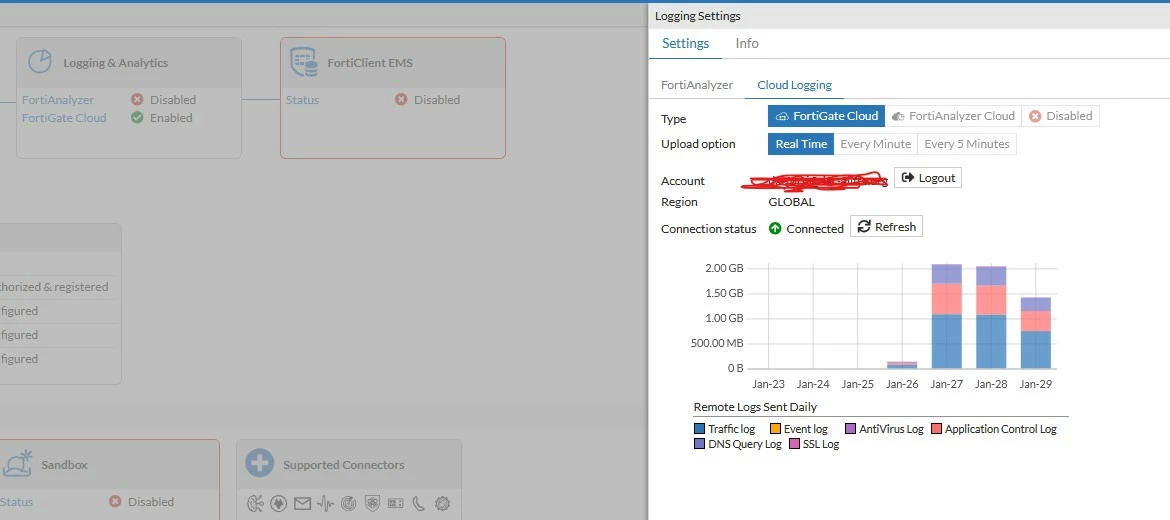The height and width of the screenshot is (520, 1170).
Task: Select FortiGate Cloud logging type
Action: point(827,116)
